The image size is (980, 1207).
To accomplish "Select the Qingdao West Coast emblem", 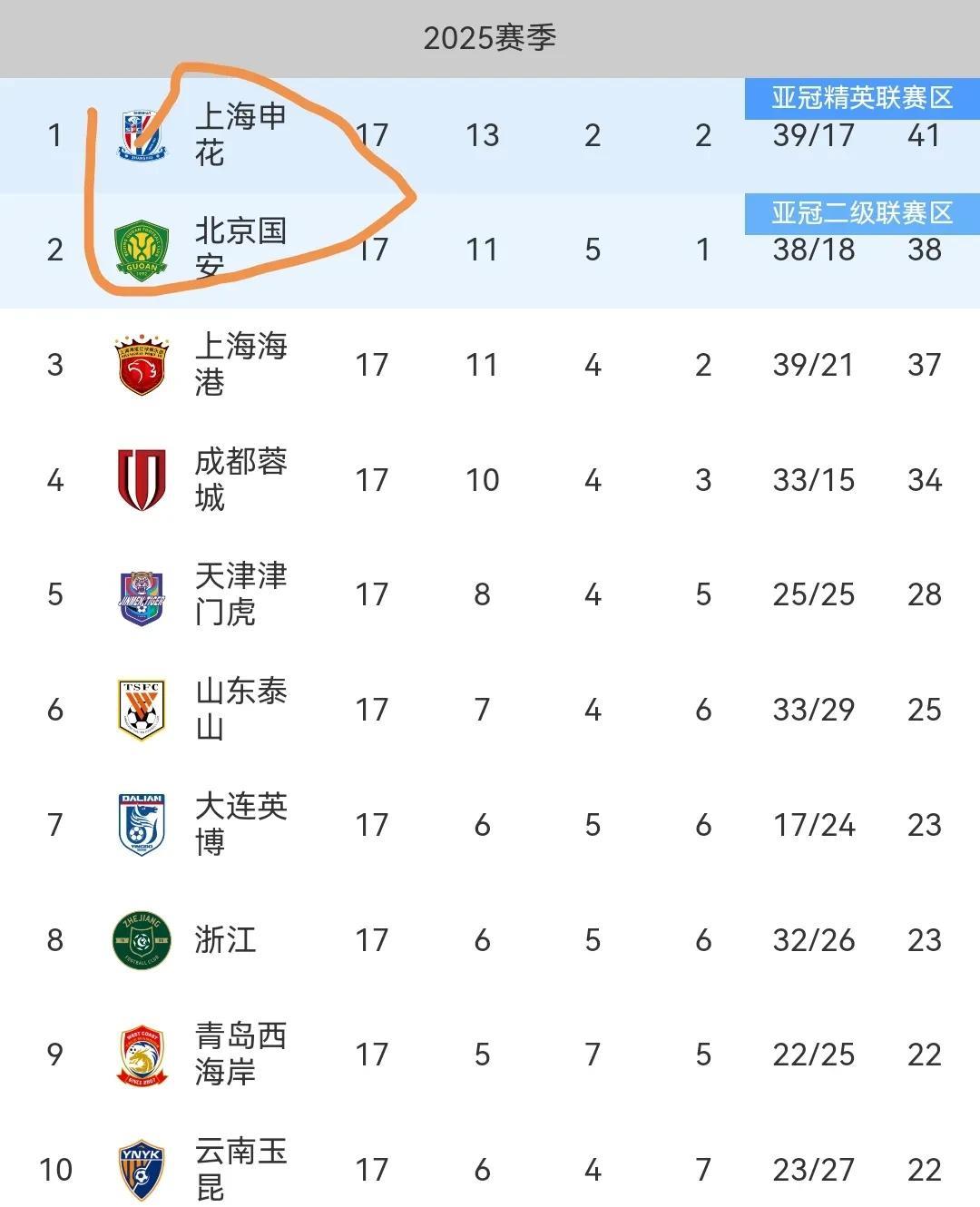I will click(x=142, y=1055).
